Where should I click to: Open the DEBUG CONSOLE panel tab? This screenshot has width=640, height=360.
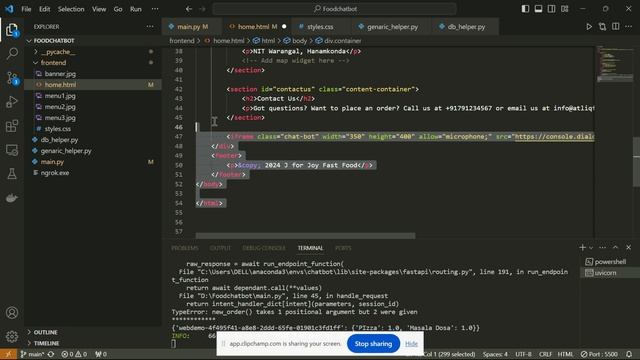click(264, 248)
